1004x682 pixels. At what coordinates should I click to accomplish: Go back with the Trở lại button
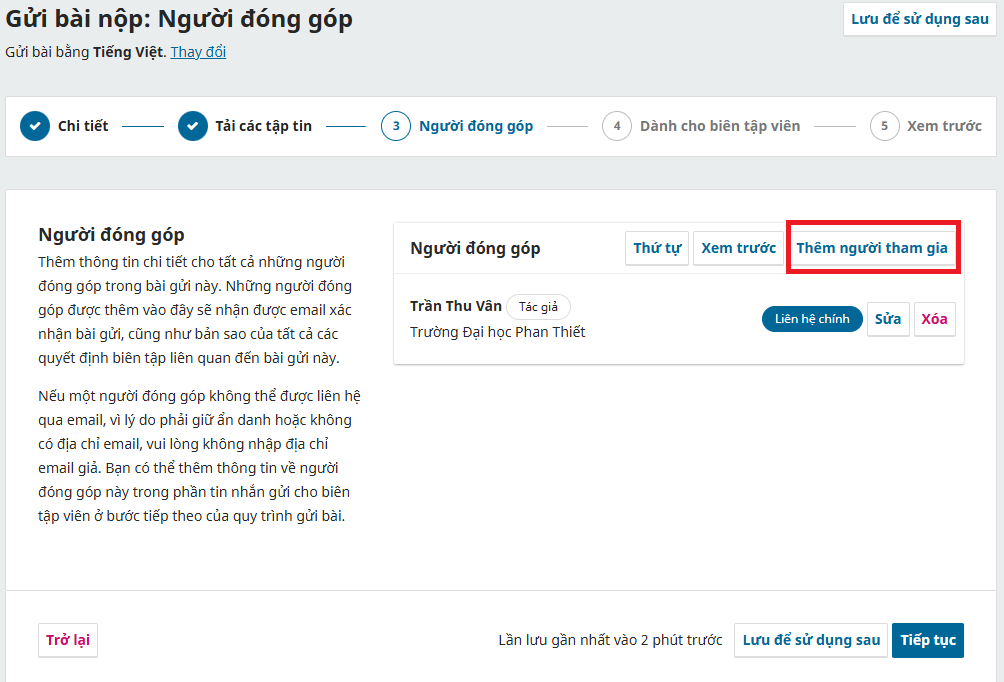(x=68, y=640)
